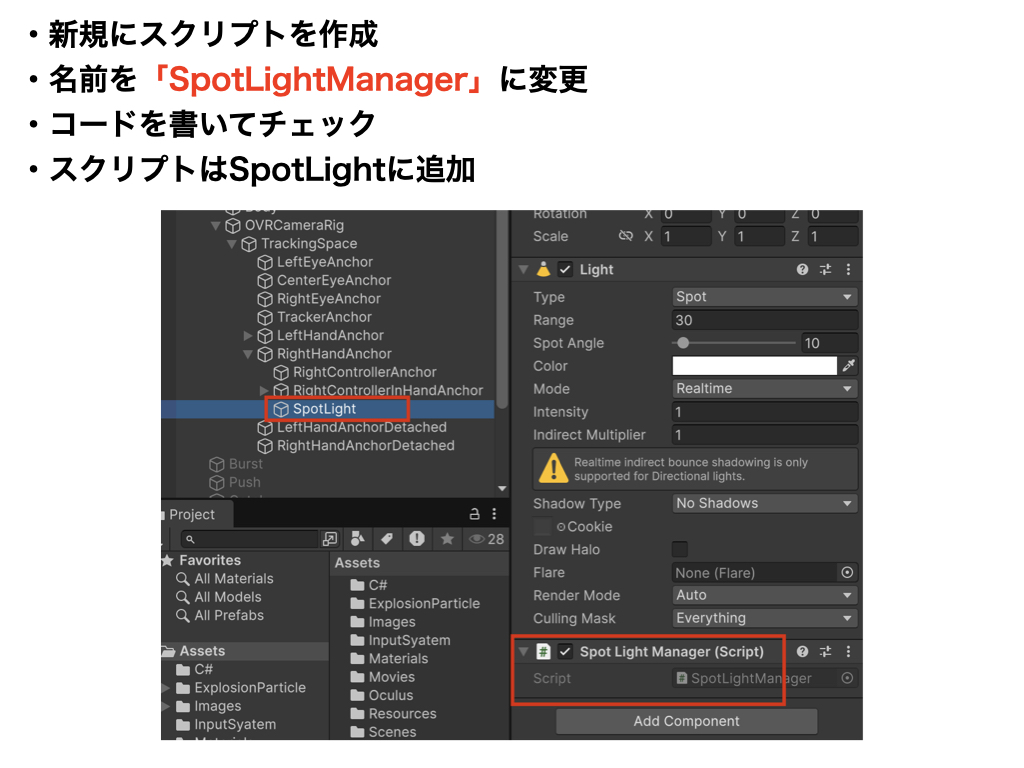Viewport: 1024px width, 768px height.
Task: Open the light Type dropdown showing Spot
Action: tap(765, 297)
